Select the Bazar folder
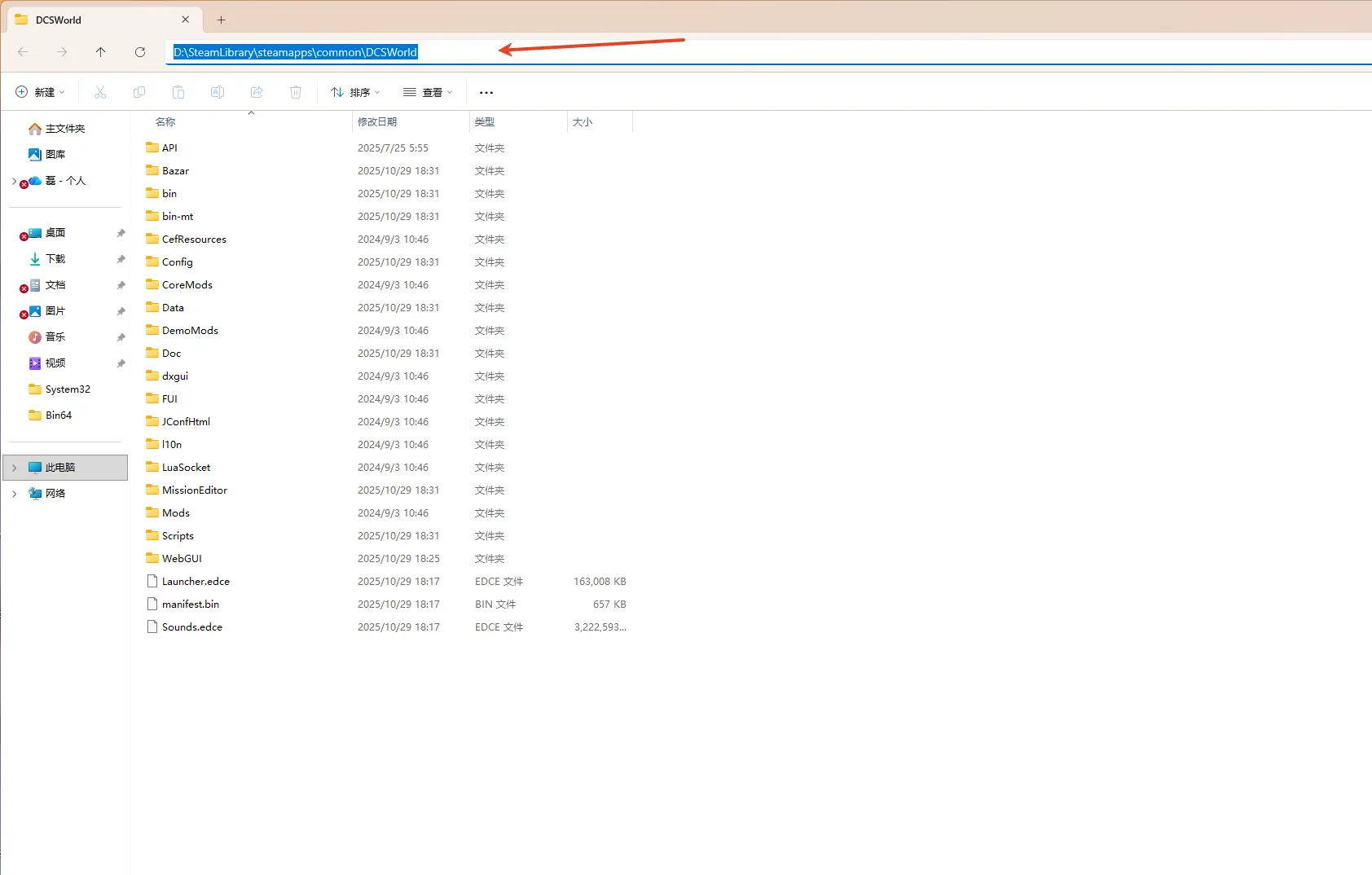The width and height of the screenshot is (1372, 875). tap(175, 171)
